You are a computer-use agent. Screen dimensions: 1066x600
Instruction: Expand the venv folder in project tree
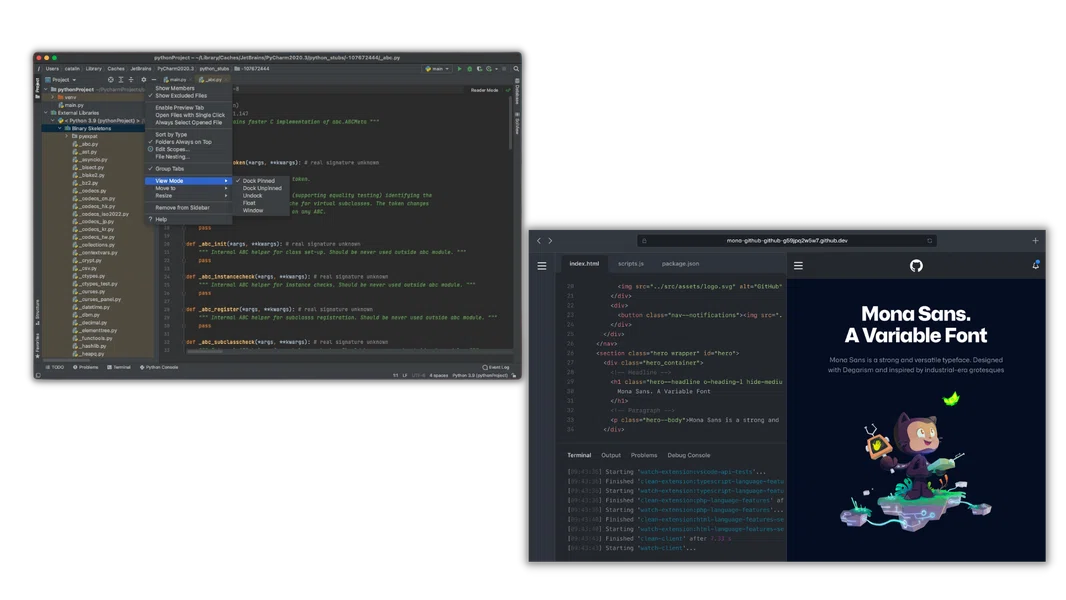(53, 97)
